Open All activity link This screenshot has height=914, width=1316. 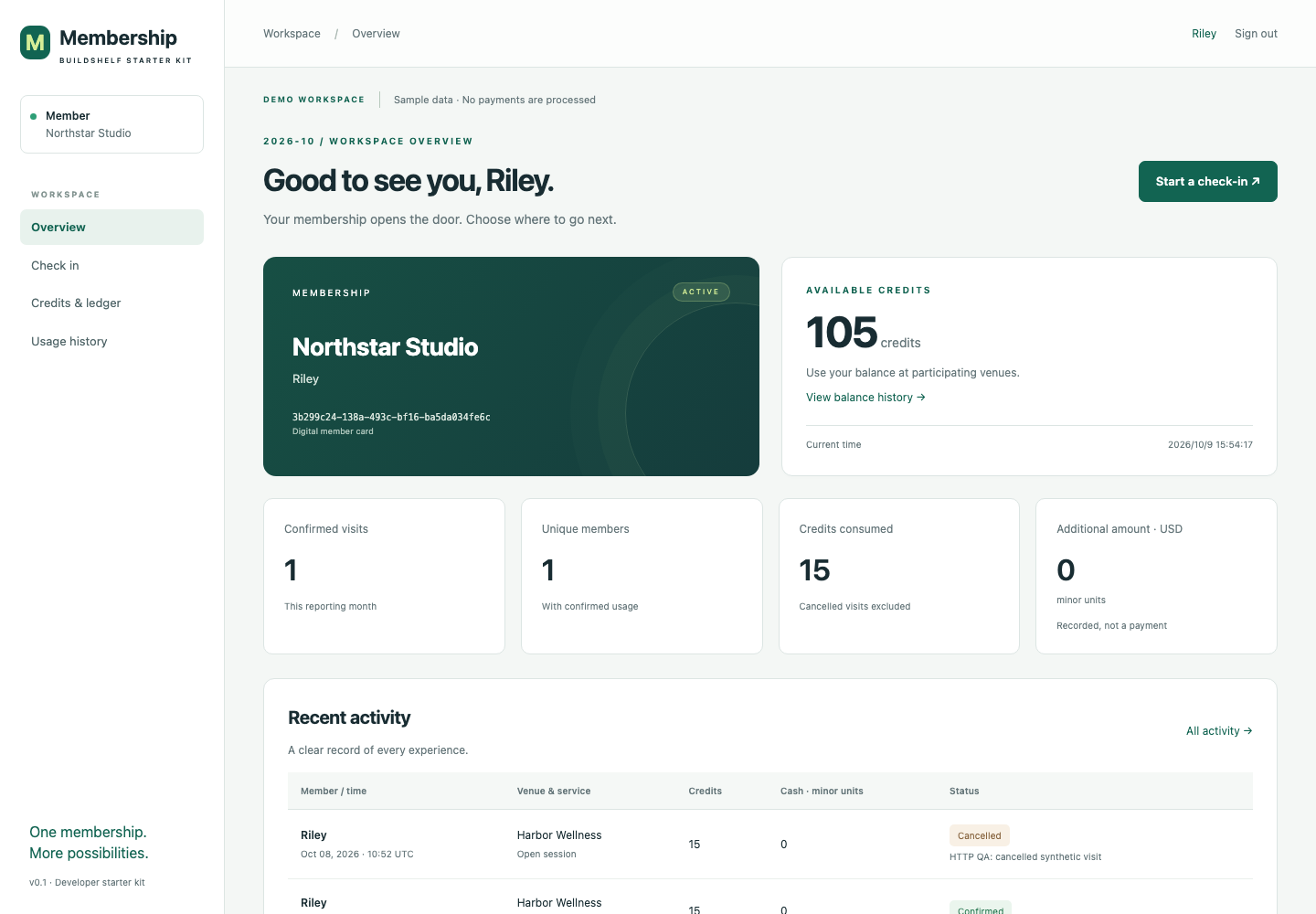pos(1219,731)
